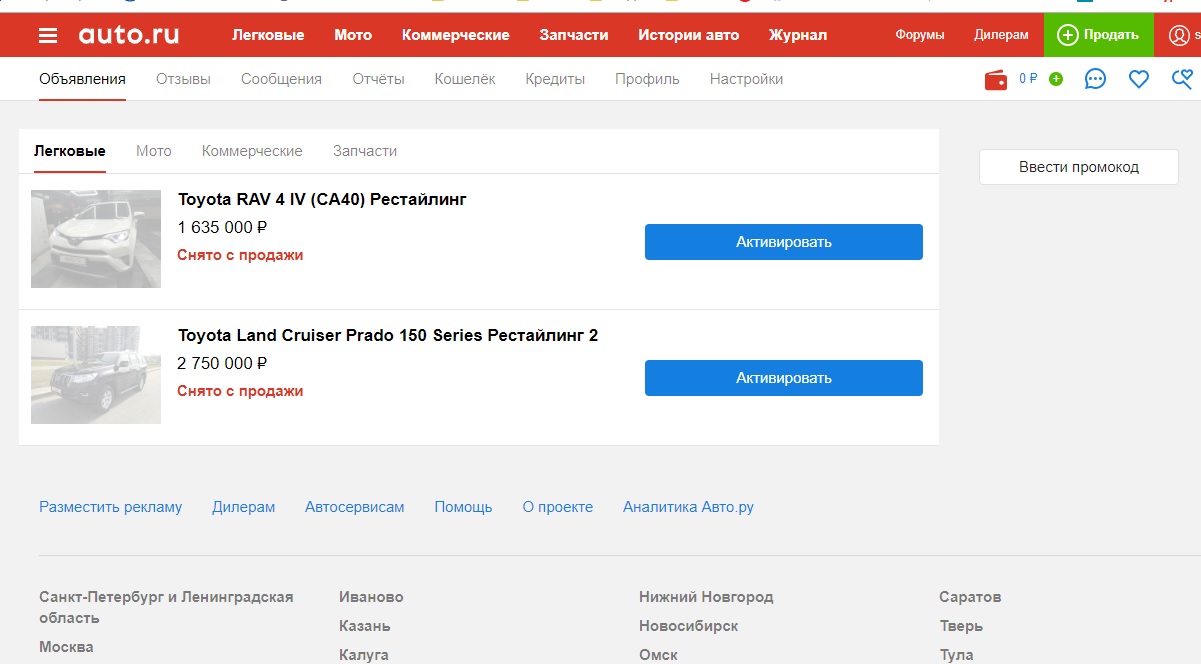Open the Дилерам link in red header
Image resolution: width=1201 pixels, height=664 pixels.
click(x=1001, y=35)
